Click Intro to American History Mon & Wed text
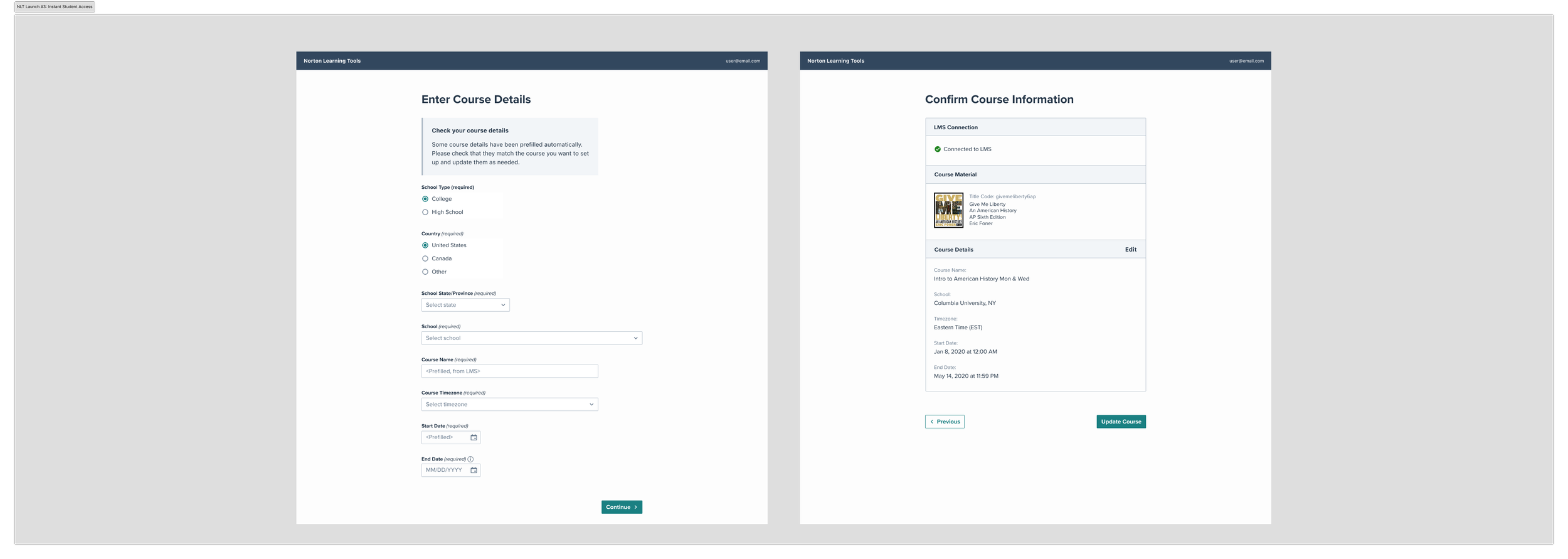 pyautogui.click(x=981, y=279)
